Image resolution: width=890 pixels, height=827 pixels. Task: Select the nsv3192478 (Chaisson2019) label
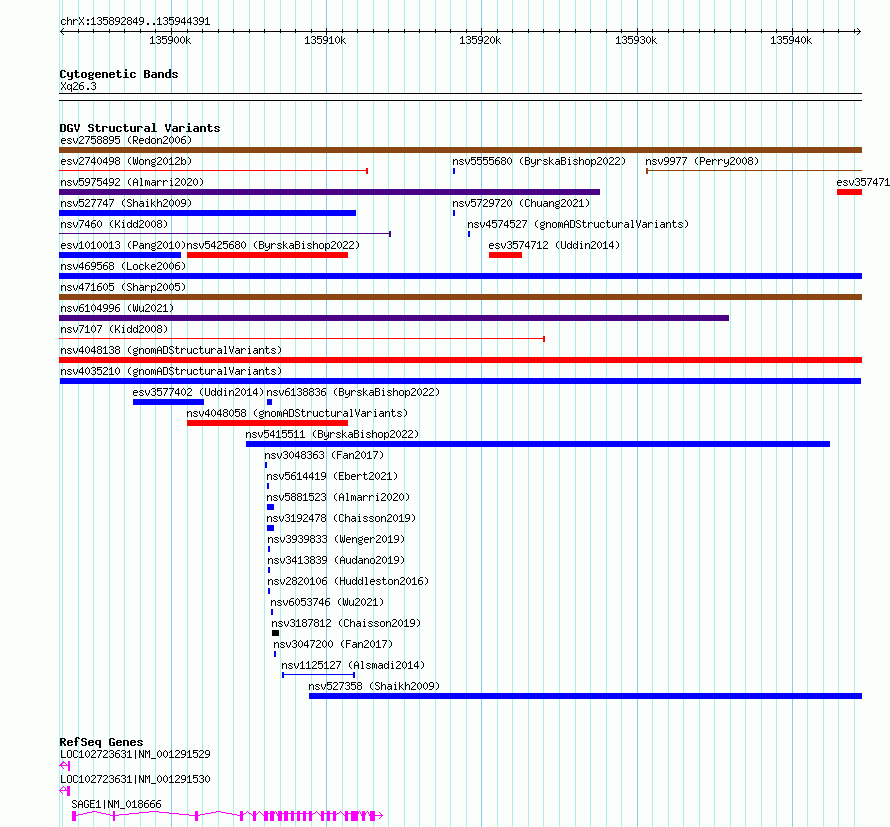click(341, 518)
